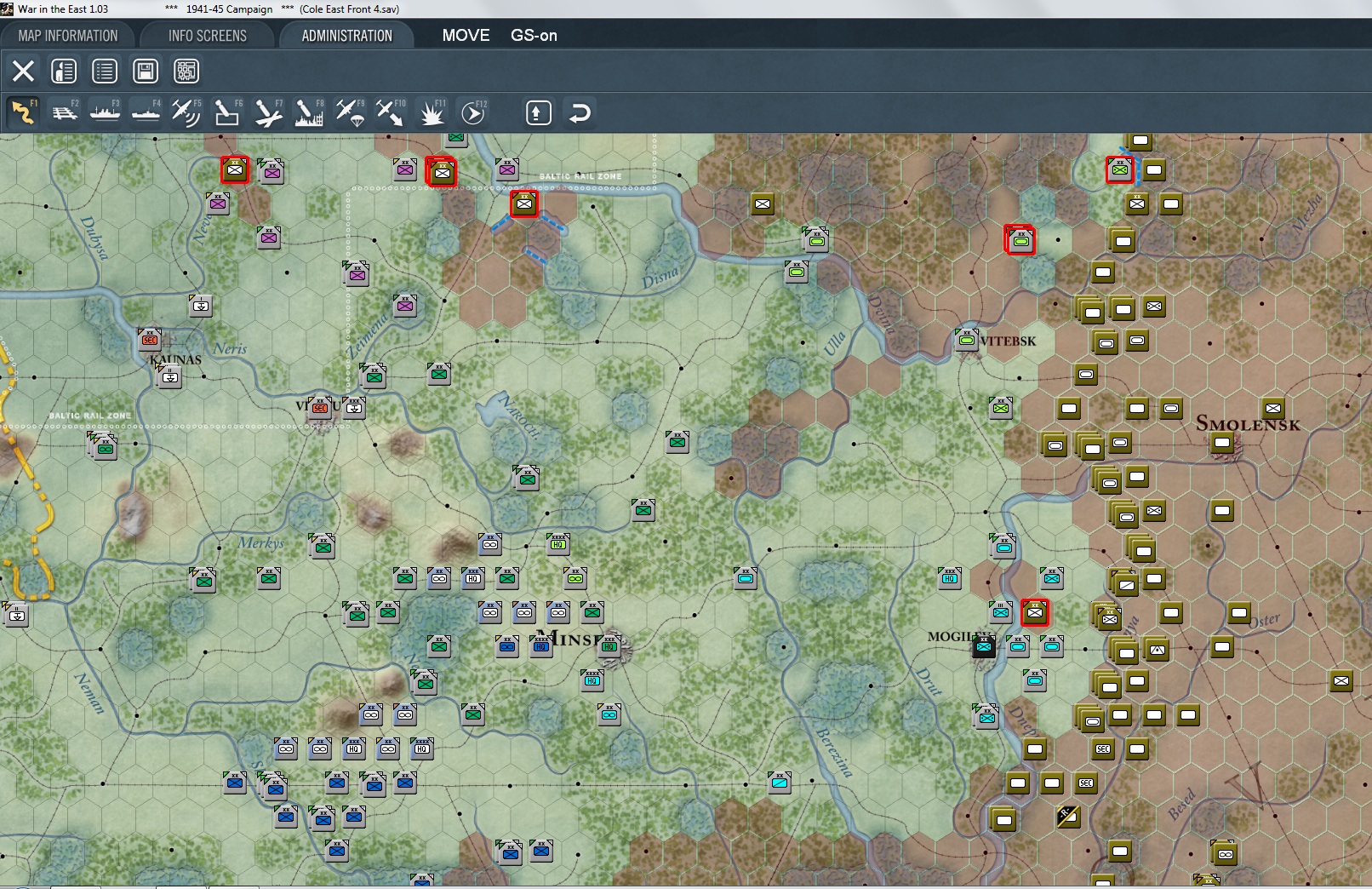Screen dimensions: 1372x889
Task: Select Move mode F1 icon
Action: 23,112
